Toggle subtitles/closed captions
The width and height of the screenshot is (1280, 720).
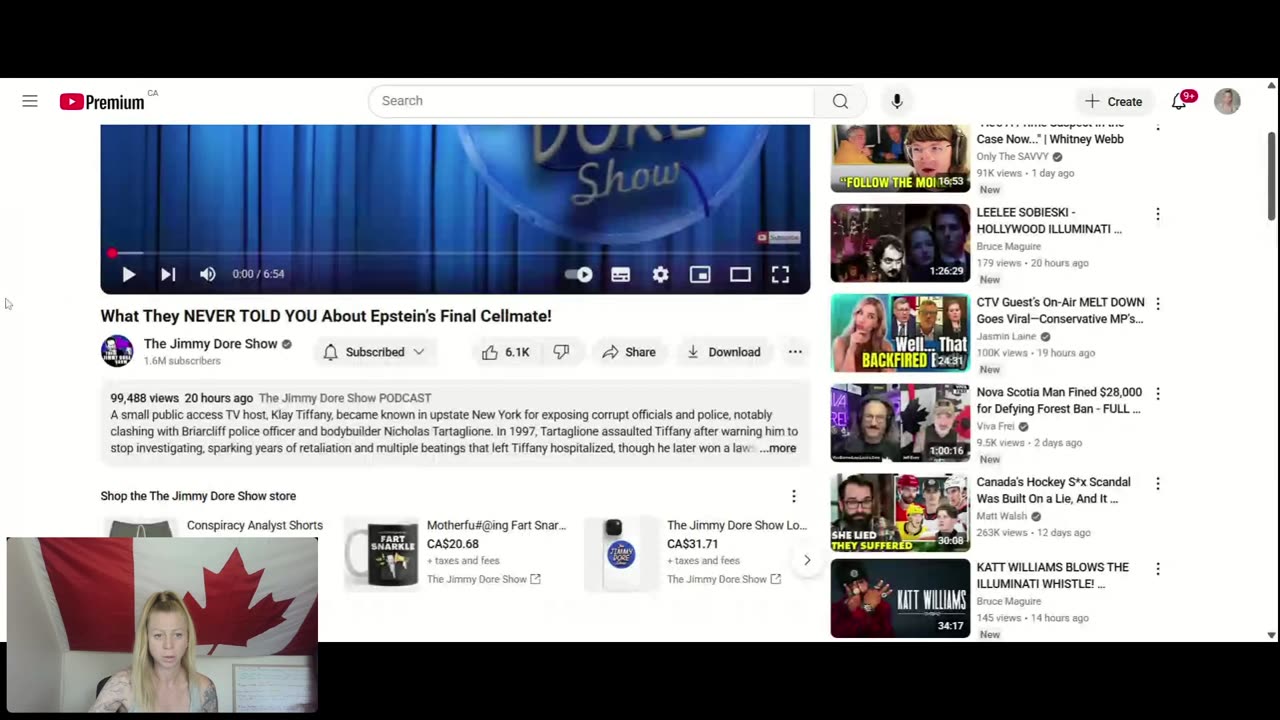coord(620,274)
